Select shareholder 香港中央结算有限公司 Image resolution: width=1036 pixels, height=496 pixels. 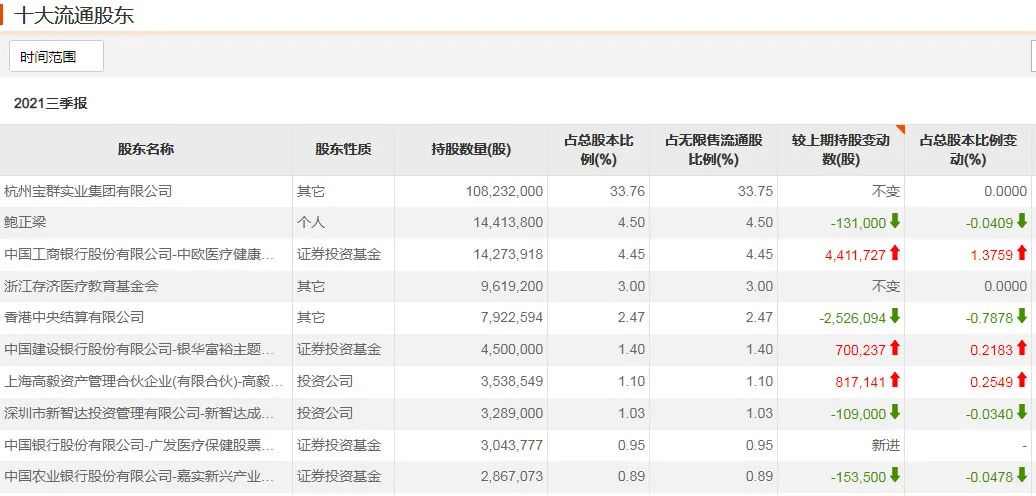tap(74, 318)
